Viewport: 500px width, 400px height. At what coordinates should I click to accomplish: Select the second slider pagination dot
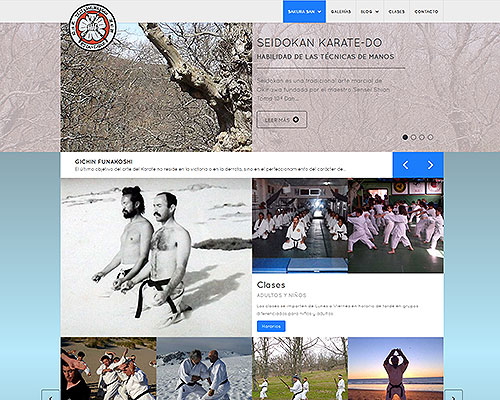coord(413,137)
